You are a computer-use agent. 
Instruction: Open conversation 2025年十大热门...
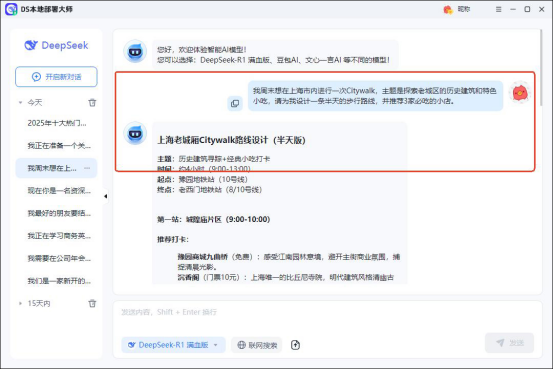coord(57,123)
